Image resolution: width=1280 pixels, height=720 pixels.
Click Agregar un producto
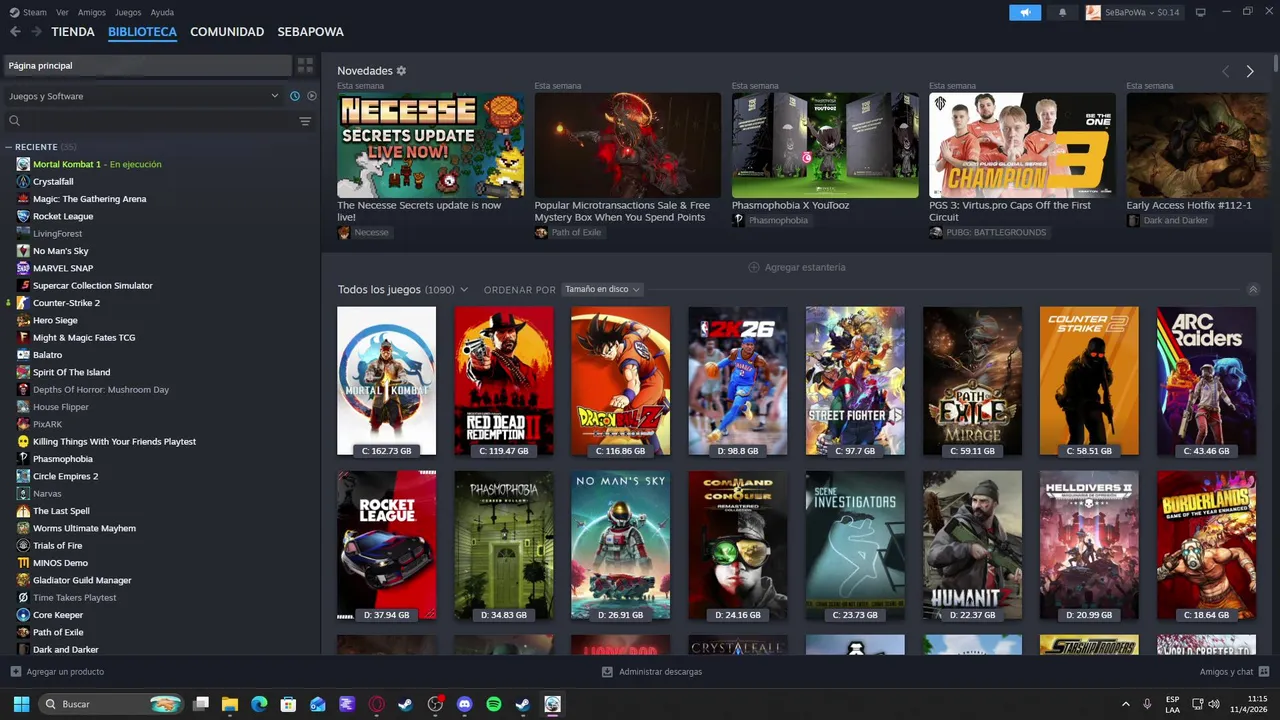pos(57,672)
